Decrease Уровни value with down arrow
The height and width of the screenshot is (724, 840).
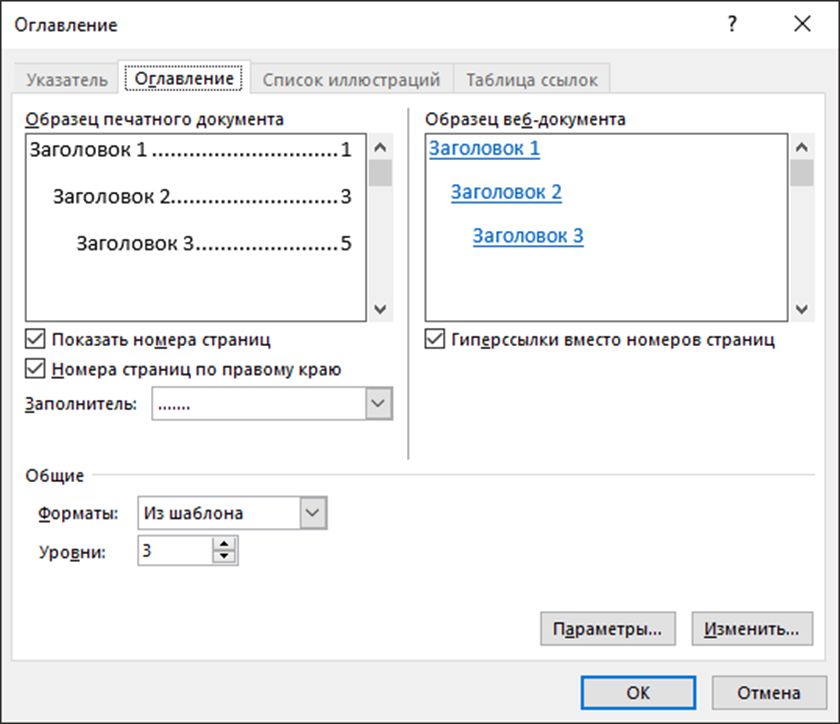[224, 557]
